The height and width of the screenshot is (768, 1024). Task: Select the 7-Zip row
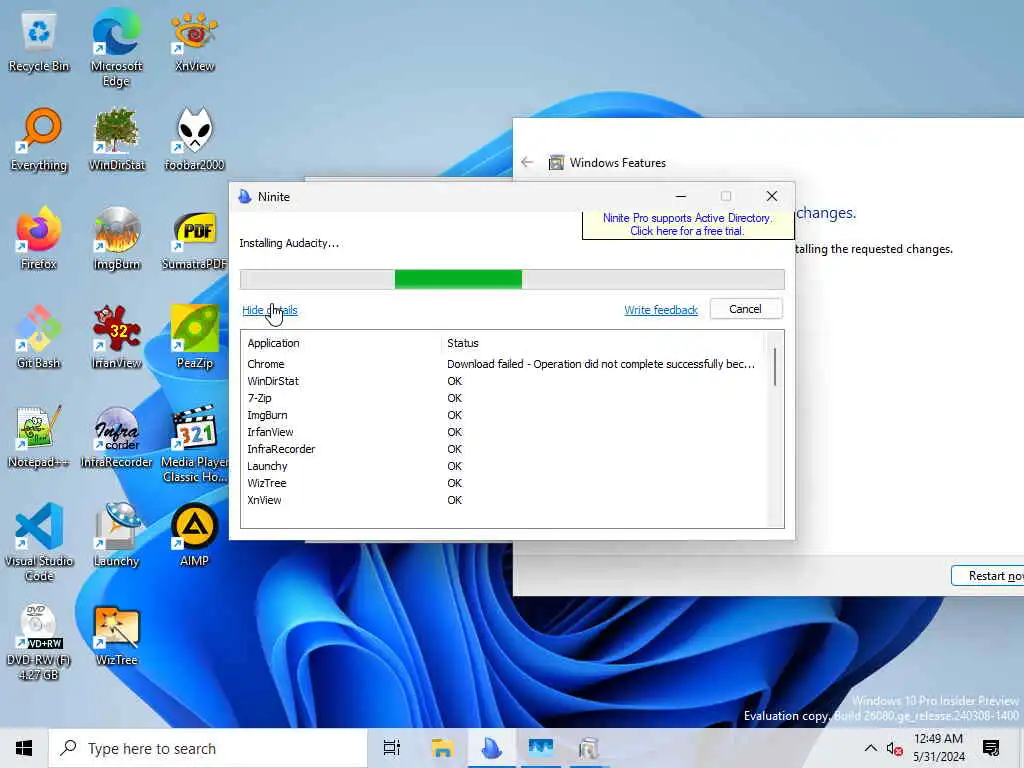point(502,398)
